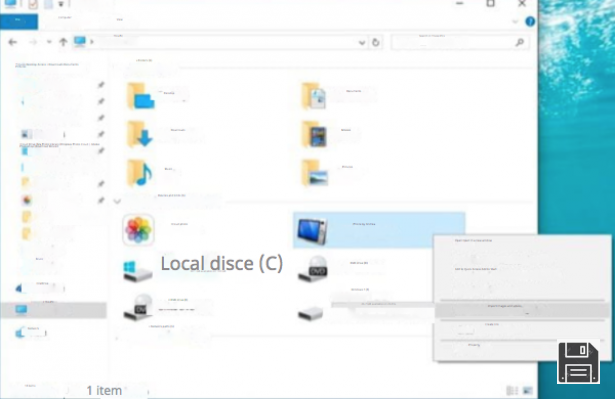Select the highlighted phone device icon
The height and width of the screenshot is (399, 615).
pos(312,231)
